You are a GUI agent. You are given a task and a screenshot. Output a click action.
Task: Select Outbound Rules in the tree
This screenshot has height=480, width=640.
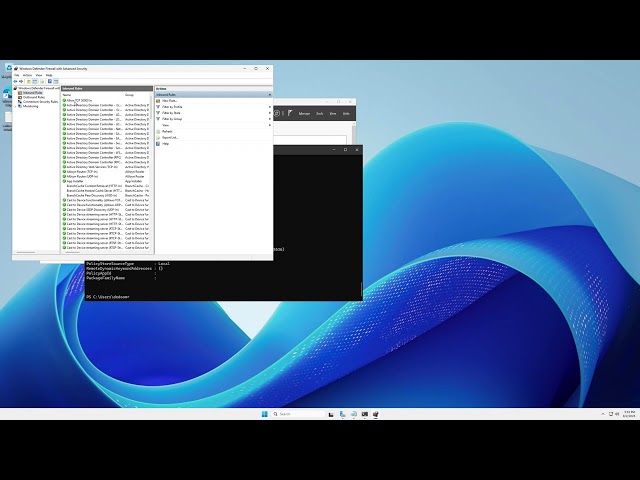(x=33, y=97)
